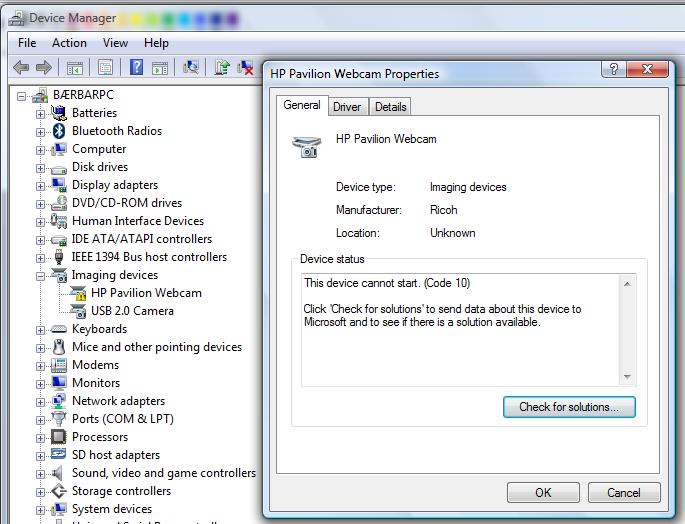Expand the Ports (COM & LPT) node
This screenshot has height=524, width=685.
pyautogui.click(x=40, y=420)
